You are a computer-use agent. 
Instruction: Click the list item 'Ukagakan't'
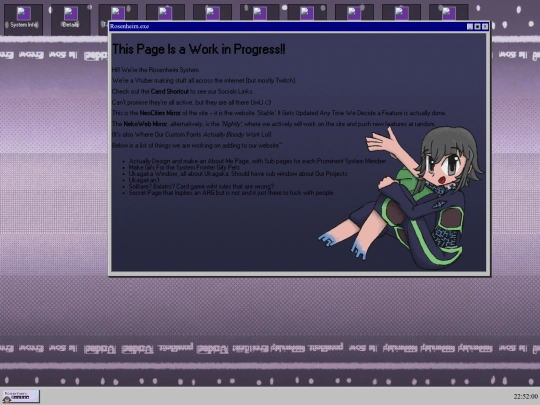(x=144, y=180)
